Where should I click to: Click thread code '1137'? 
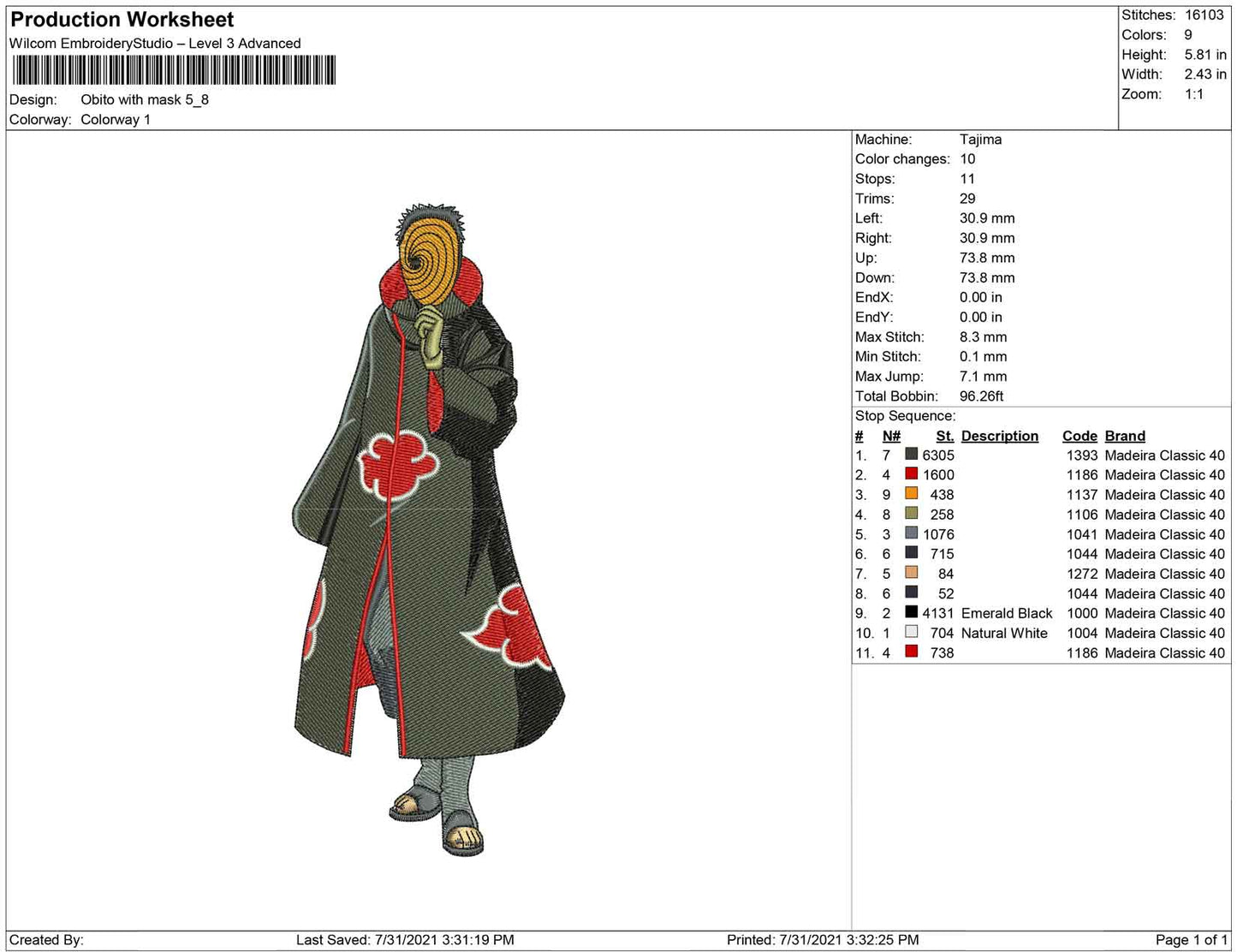click(1082, 495)
